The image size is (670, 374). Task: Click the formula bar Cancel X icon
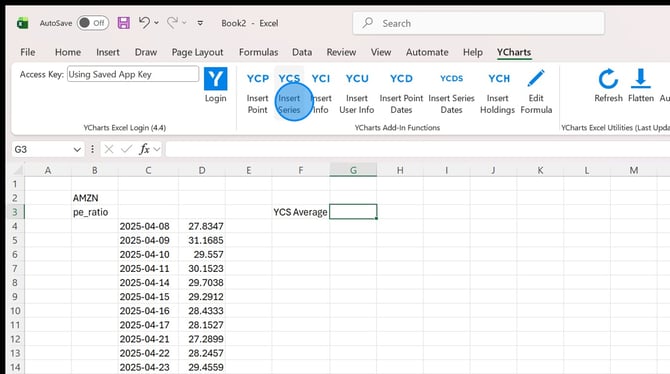[109, 149]
